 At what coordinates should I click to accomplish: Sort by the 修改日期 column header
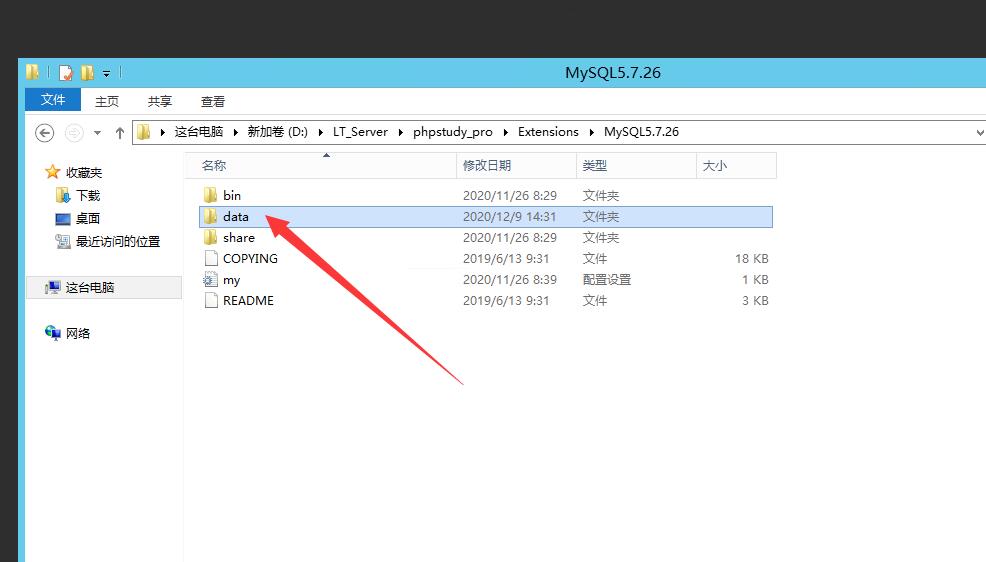(x=487, y=165)
